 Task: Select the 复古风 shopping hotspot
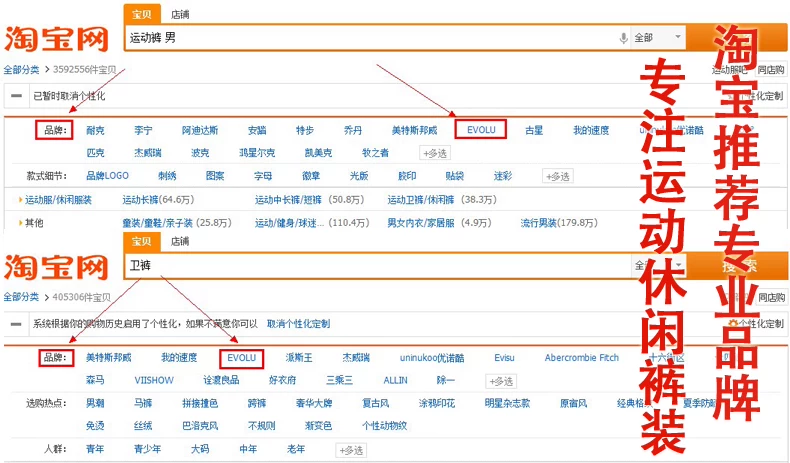click(x=375, y=404)
